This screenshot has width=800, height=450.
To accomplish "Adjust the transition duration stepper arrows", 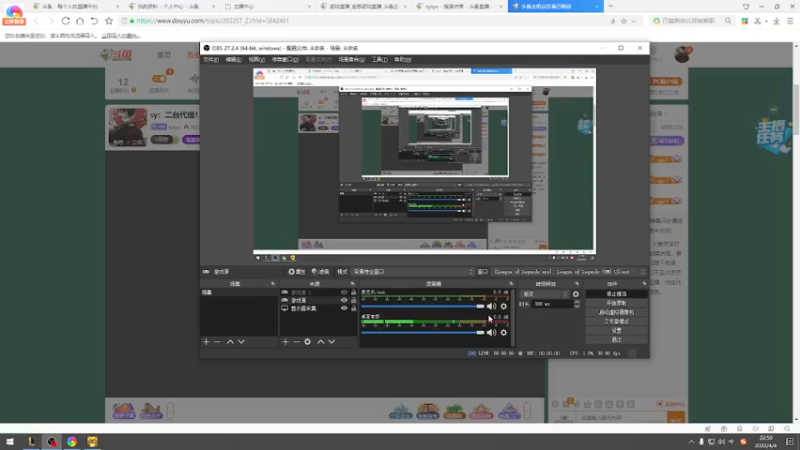I will [577, 304].
